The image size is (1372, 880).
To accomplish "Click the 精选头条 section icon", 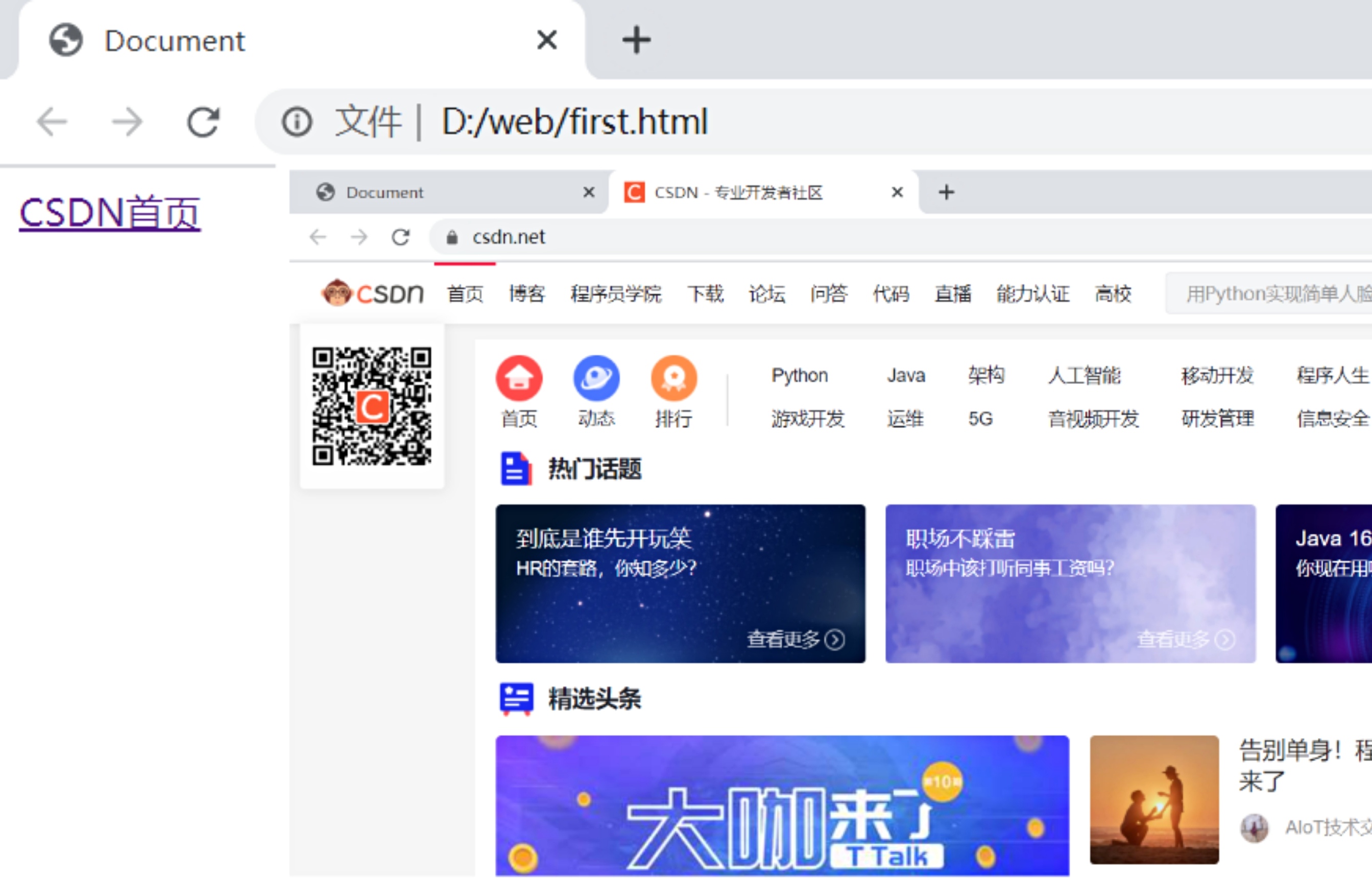I will 516,698.
